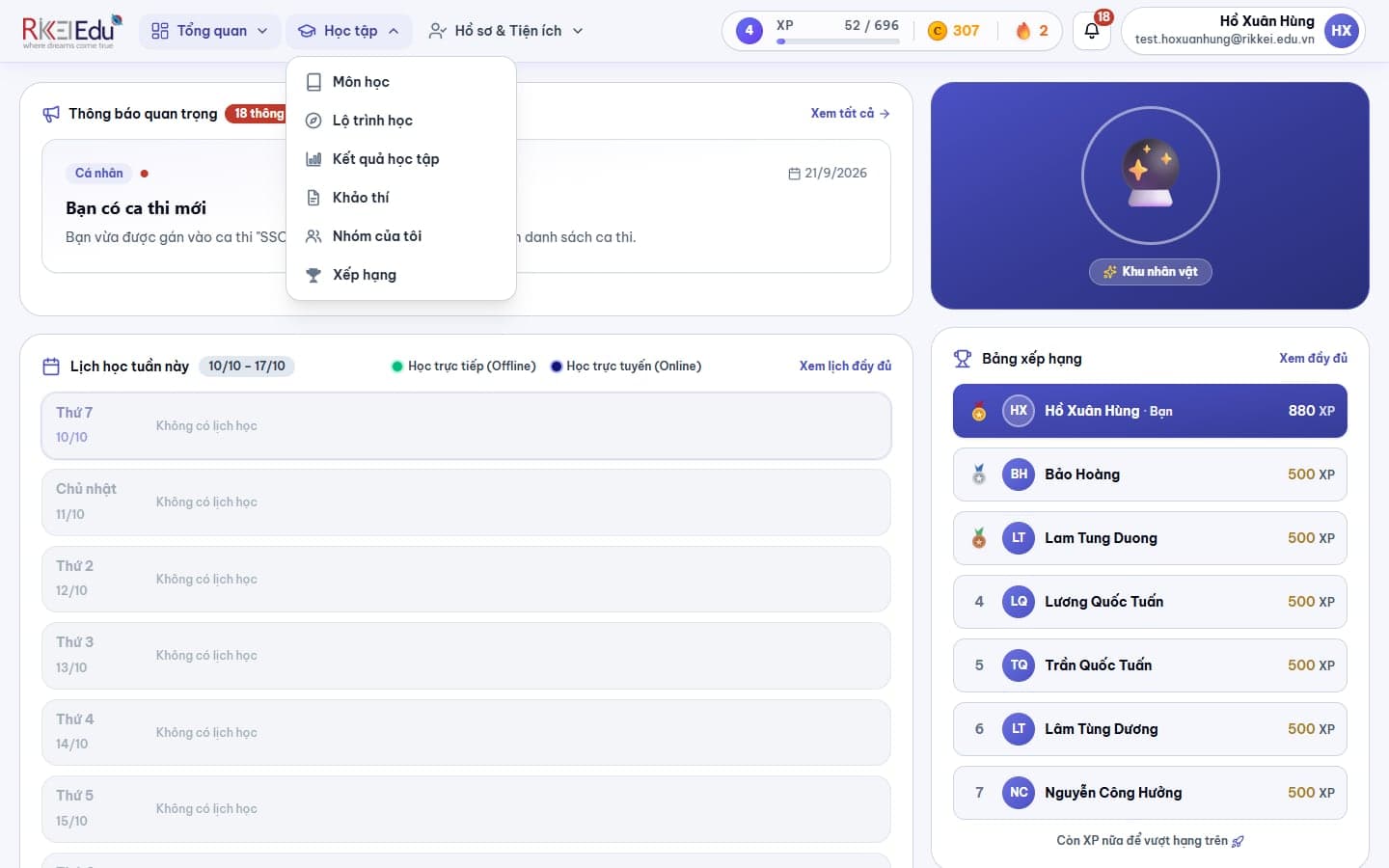Screen dimensions: 1389x868
Task: Click the Bạn có ca thi mới notification title
Action: pos(136,208)
